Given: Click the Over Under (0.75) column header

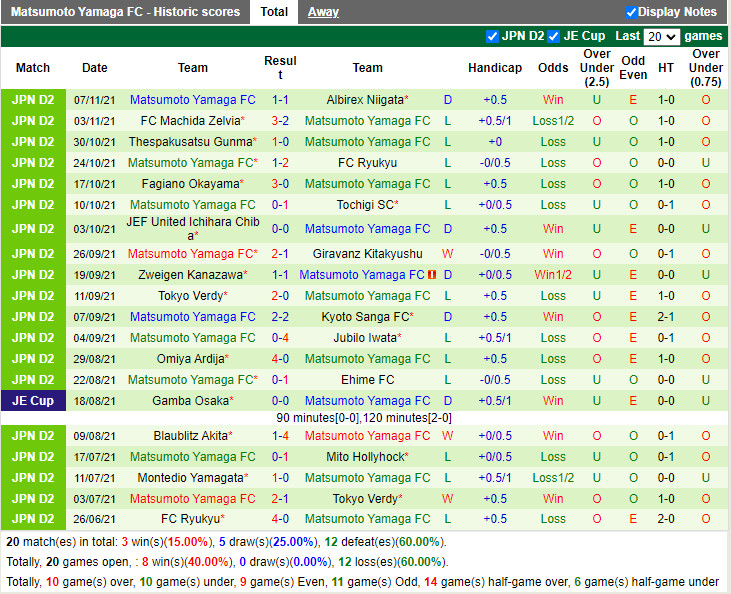Looking at the screenshot, I should 706,68.
